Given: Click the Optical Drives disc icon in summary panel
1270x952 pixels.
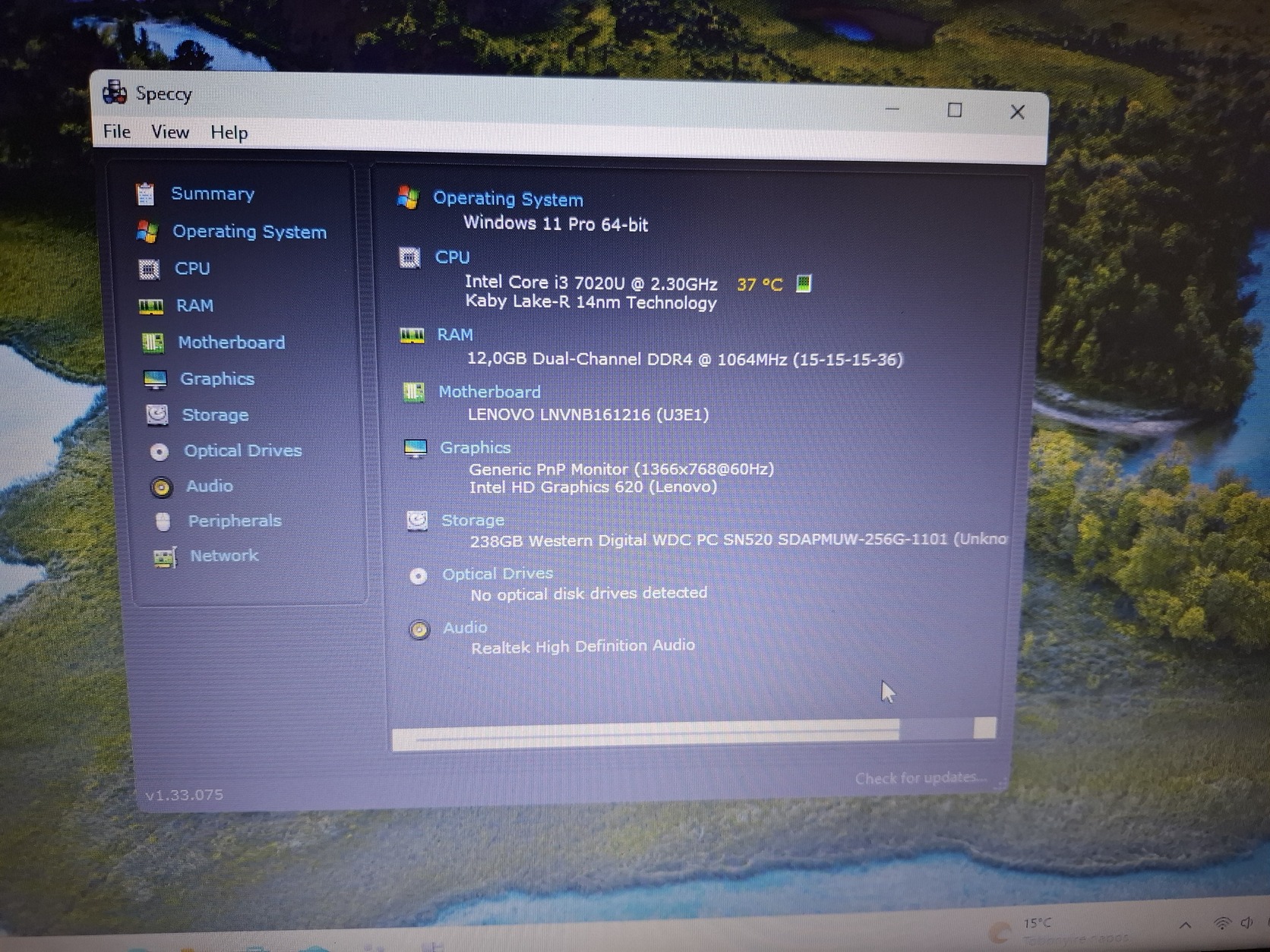Looking at the screenshot, I should (418, 576).
